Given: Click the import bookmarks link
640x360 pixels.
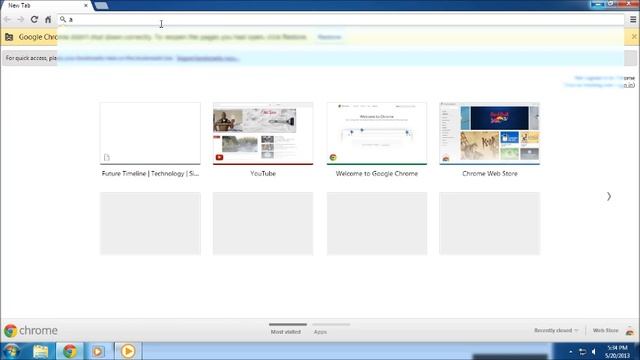Looking at the screenshot, I should pos(208,58).
